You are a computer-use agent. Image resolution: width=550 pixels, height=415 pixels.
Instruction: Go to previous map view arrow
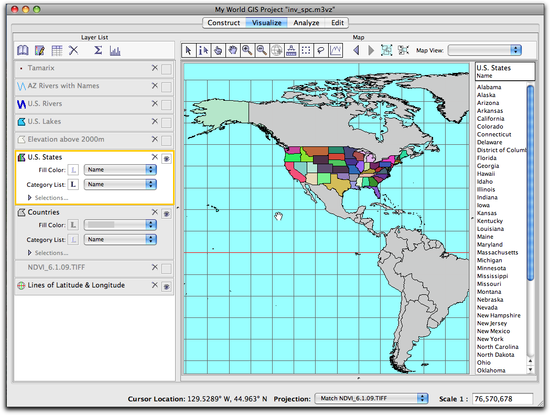pos(356,51)
